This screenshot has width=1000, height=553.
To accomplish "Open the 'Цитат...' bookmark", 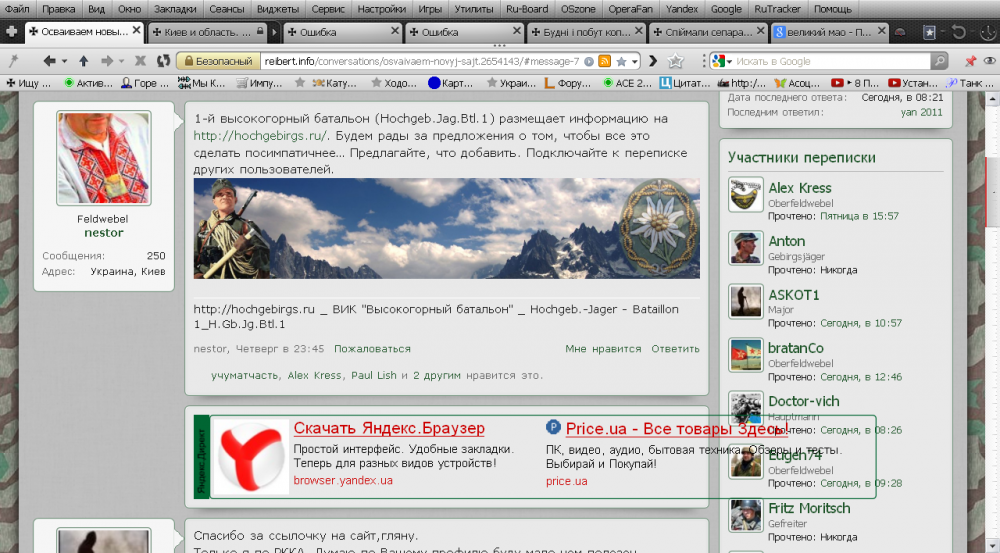I will [x=684, y=83].
